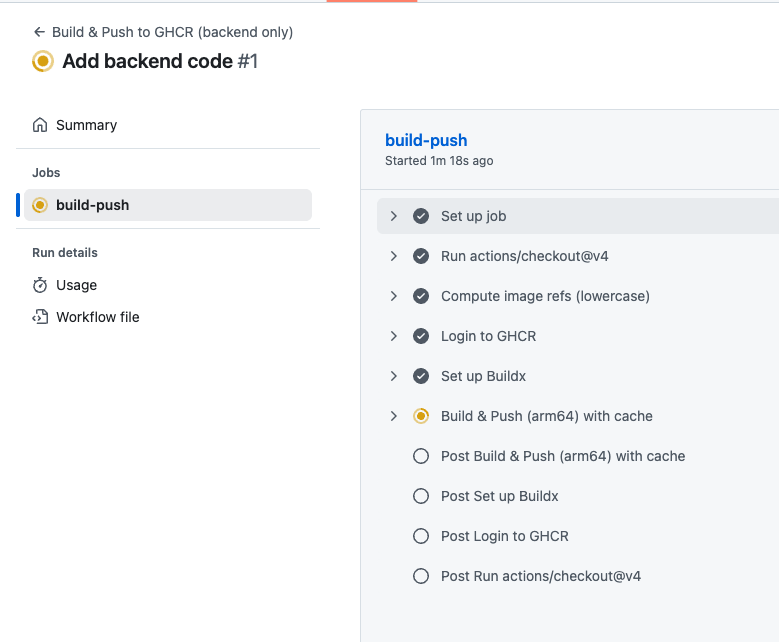Click the in-progress status icon beside build-push job
Viewport: 779px width, 642px height.
pos(40,205)
